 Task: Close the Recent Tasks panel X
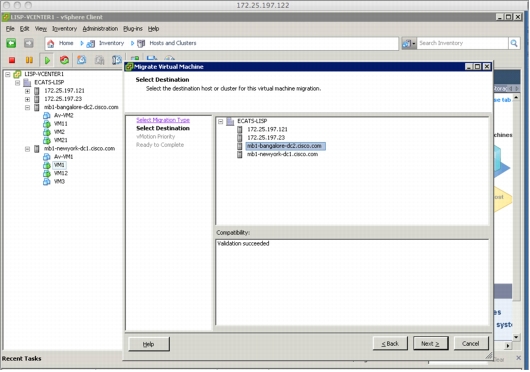click(519, 358)
